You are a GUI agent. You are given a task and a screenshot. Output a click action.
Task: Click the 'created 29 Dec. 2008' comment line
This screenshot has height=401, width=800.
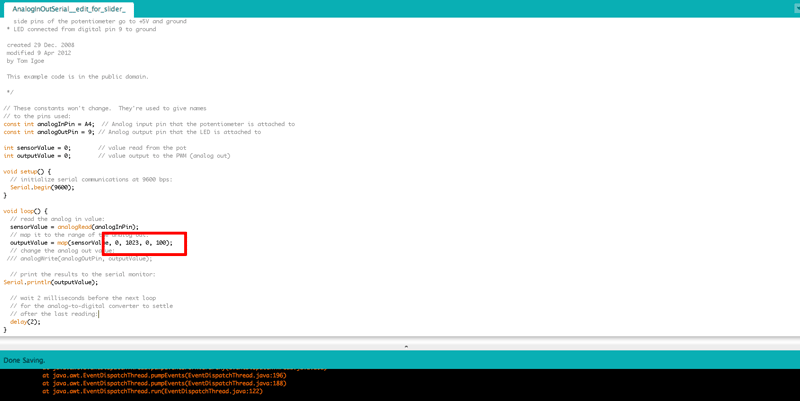(40, 45)
